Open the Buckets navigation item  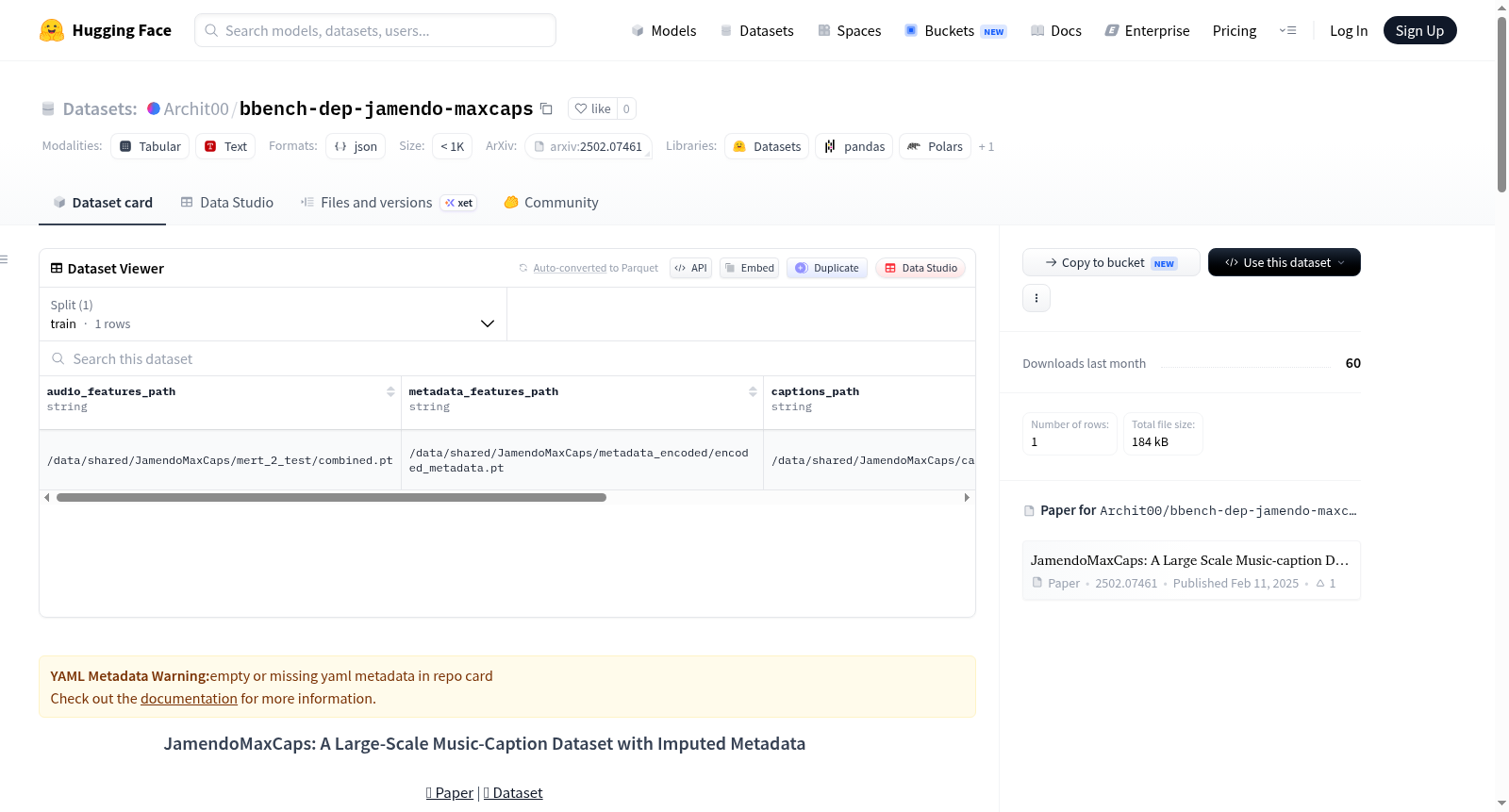tap(955, 30)
